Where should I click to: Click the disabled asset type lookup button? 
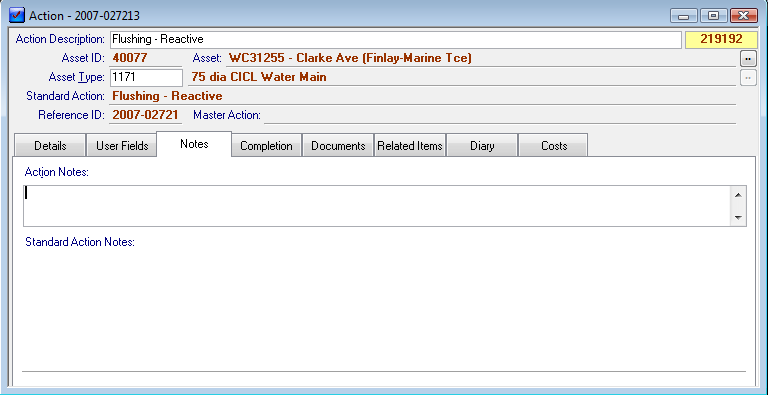click(x=748, y=77)
